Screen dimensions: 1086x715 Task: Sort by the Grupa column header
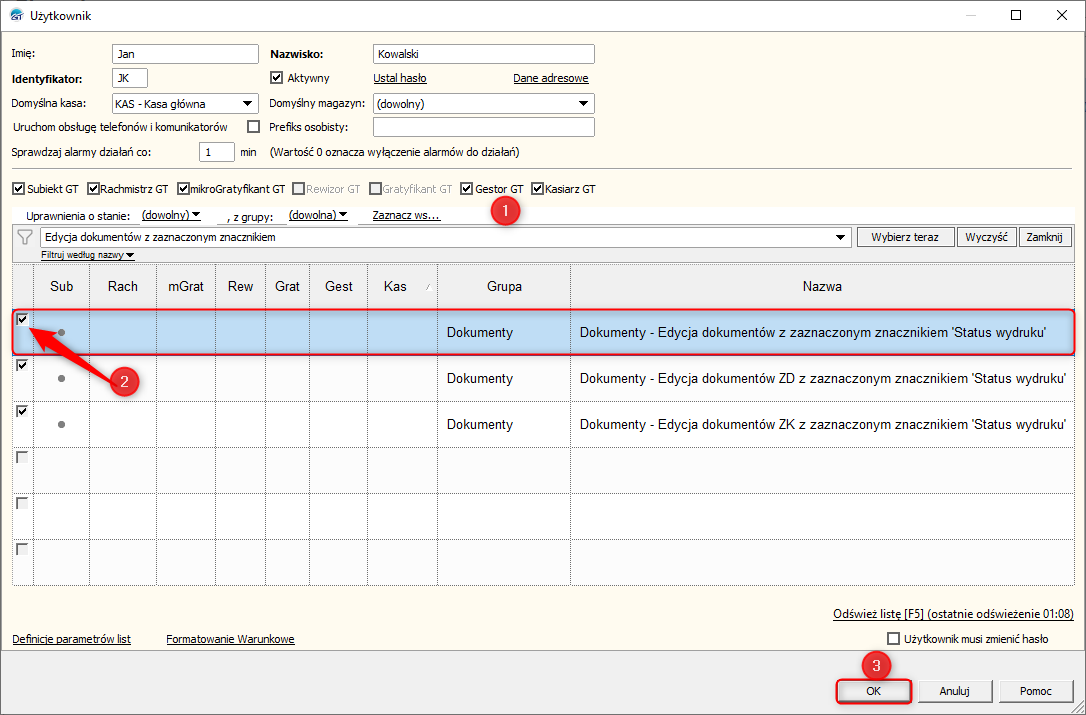pyautogui.click(x=504, y=286)
